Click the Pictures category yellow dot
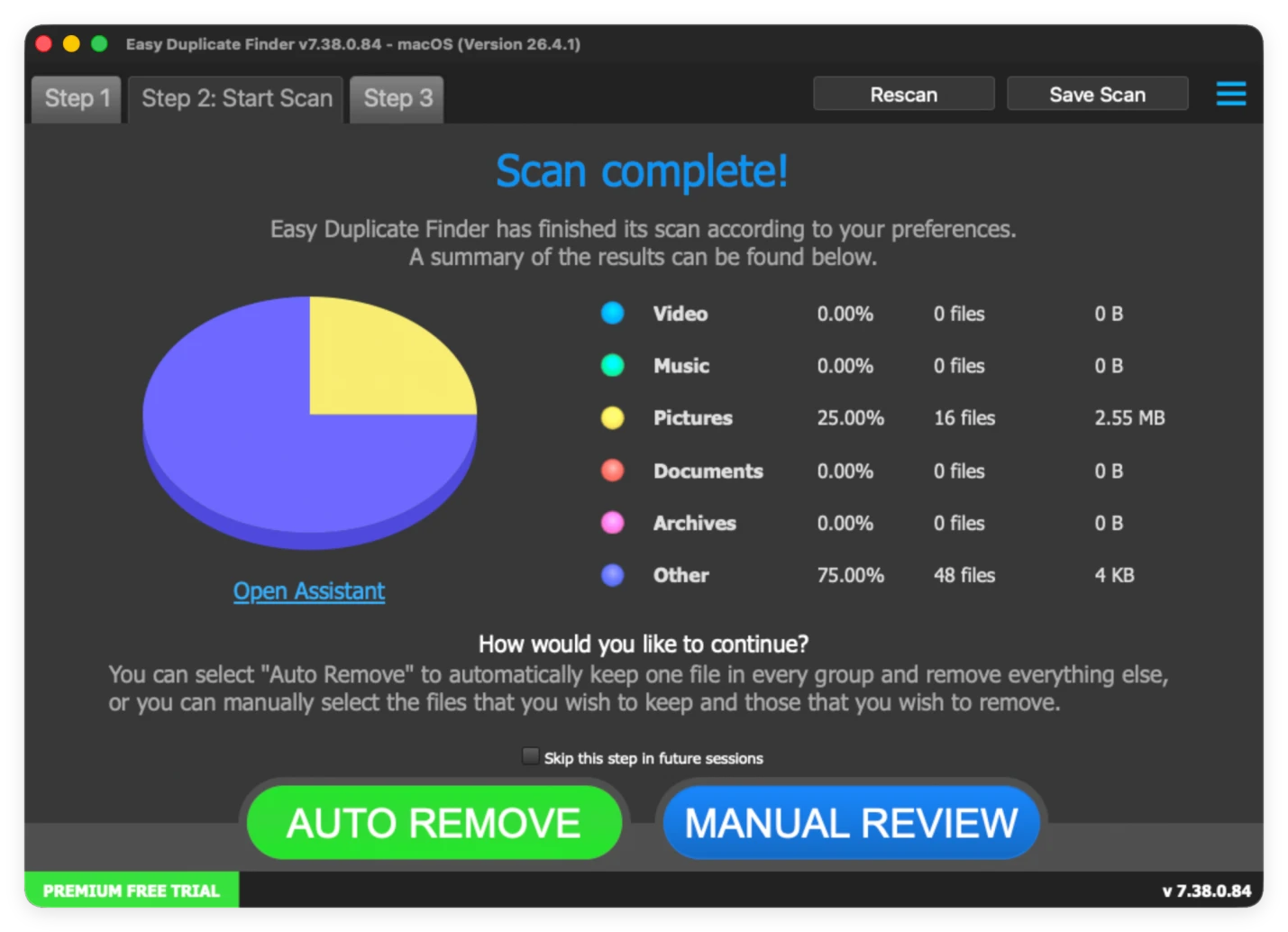 tap(612, 417)
